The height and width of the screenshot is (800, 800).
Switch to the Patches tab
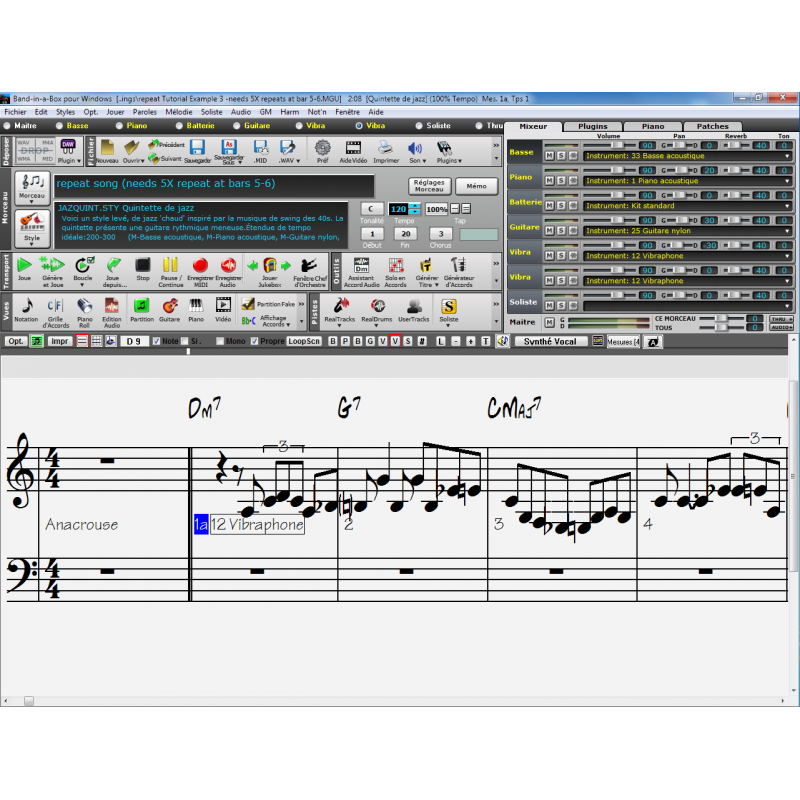click(712, 127)
